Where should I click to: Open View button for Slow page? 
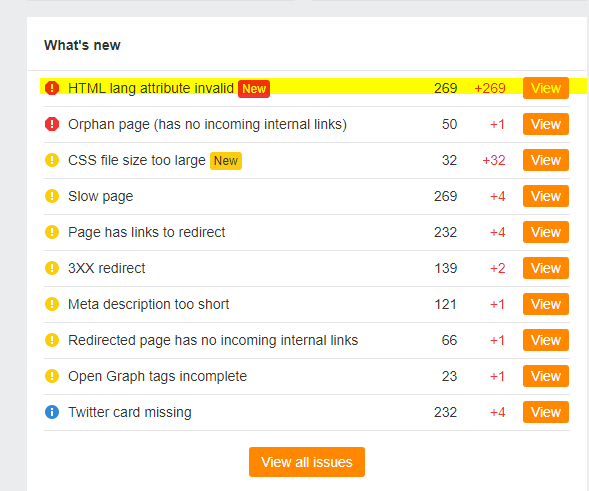[x=545, y=196]
